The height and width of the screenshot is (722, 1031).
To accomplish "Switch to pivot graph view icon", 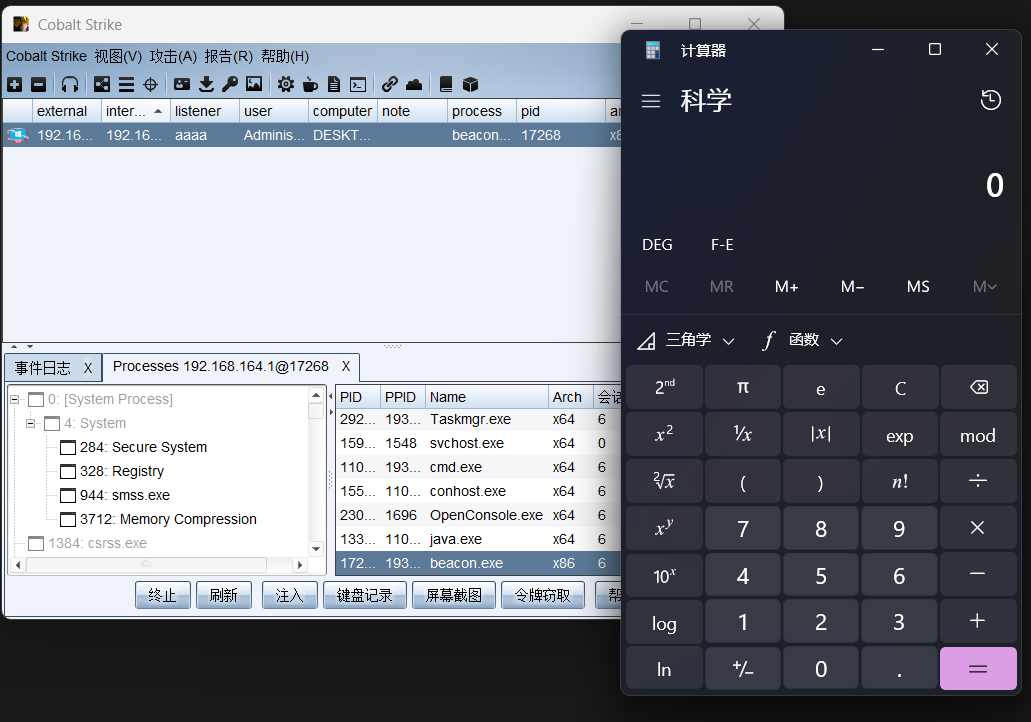I will [102, 84].
